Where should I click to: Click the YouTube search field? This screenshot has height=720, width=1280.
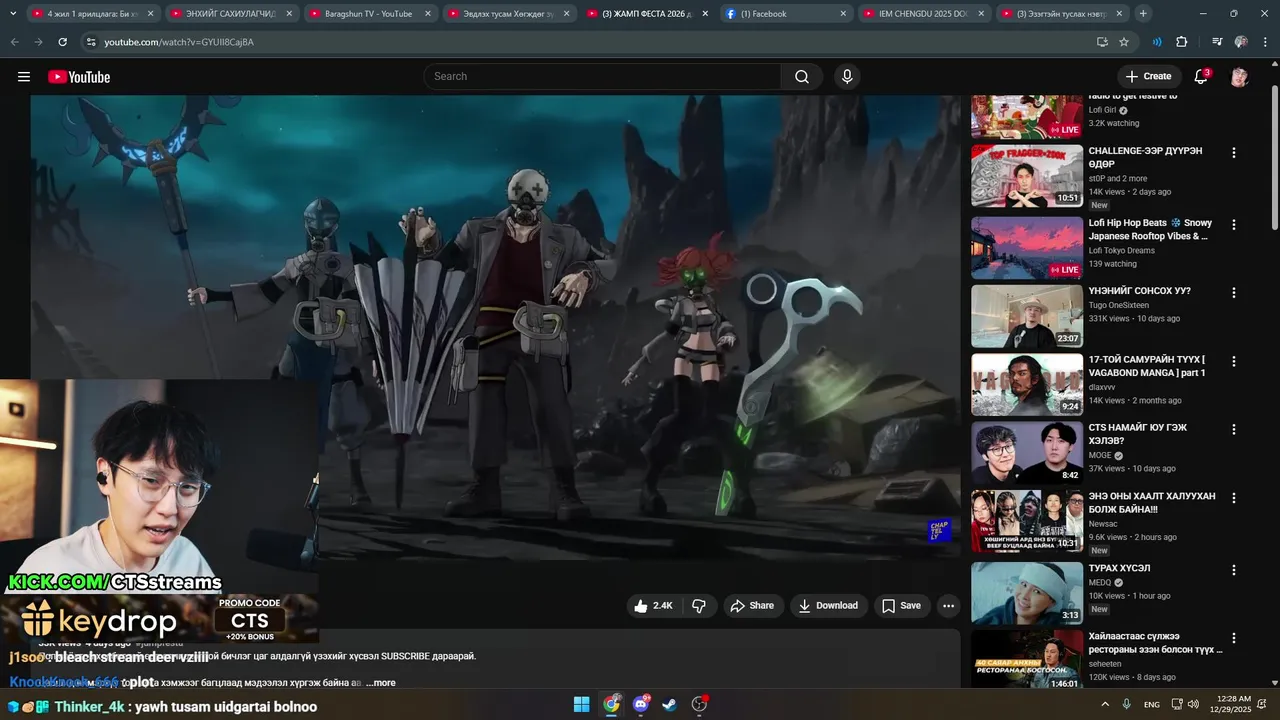603,77
